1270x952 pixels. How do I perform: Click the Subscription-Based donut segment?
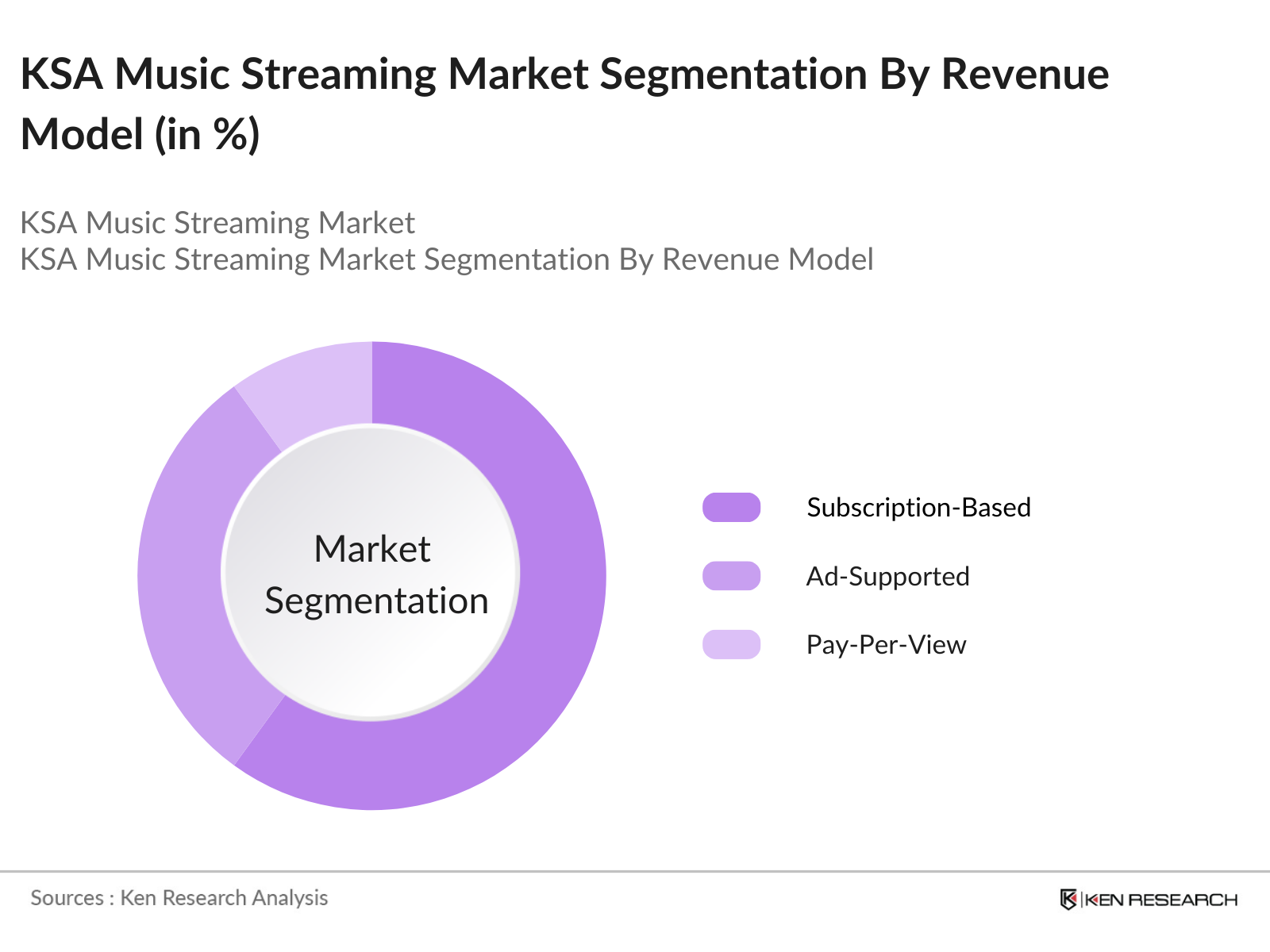click(556, 603)
